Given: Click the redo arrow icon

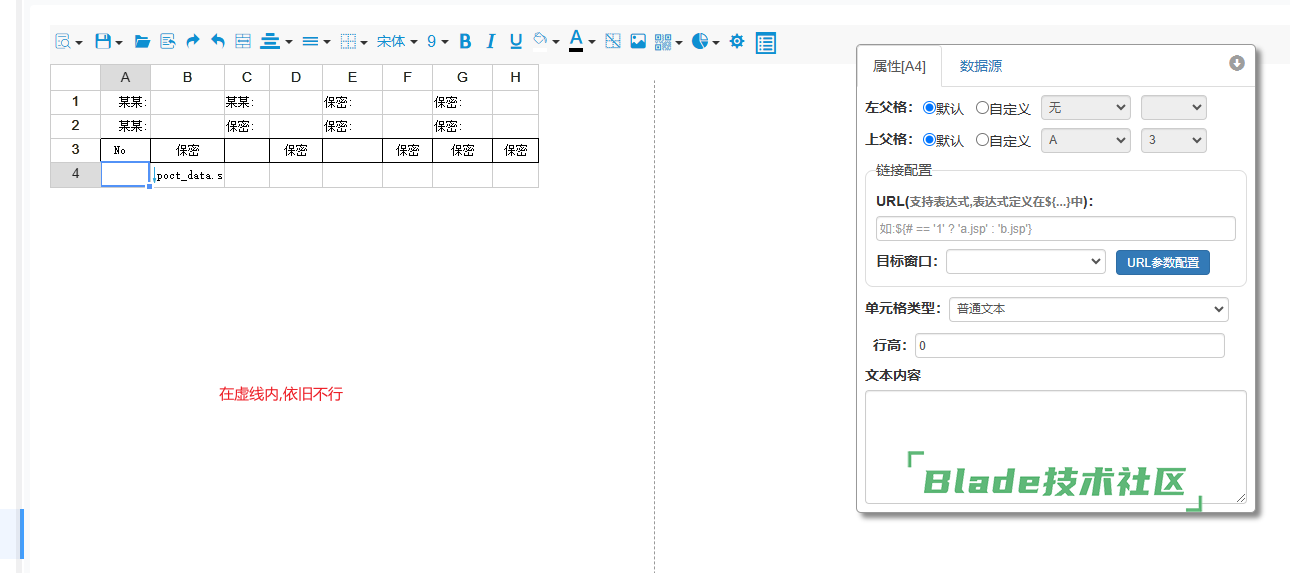Looking at the screenshot, I should tap(193, 42).
